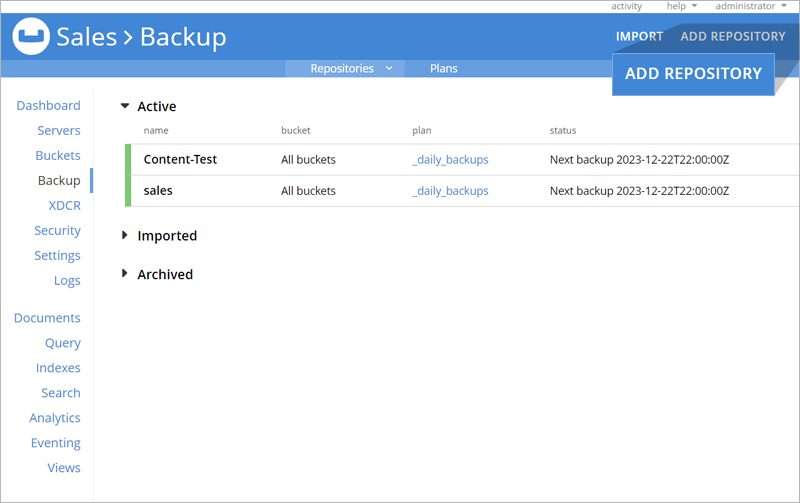This screenshot has width=800, height=503.
Task: Navigate to XDCR in sidebar
Action: click(64, 206)
